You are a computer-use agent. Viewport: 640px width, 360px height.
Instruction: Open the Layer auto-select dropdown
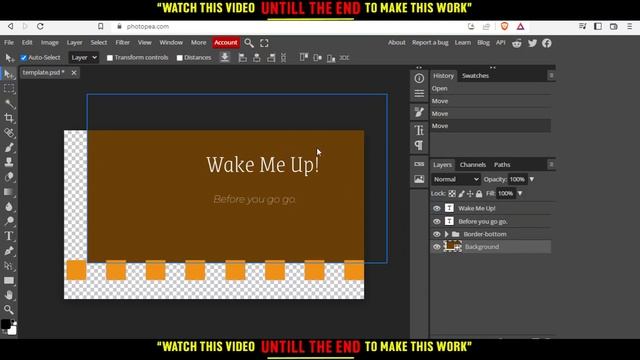click(84, 58)
